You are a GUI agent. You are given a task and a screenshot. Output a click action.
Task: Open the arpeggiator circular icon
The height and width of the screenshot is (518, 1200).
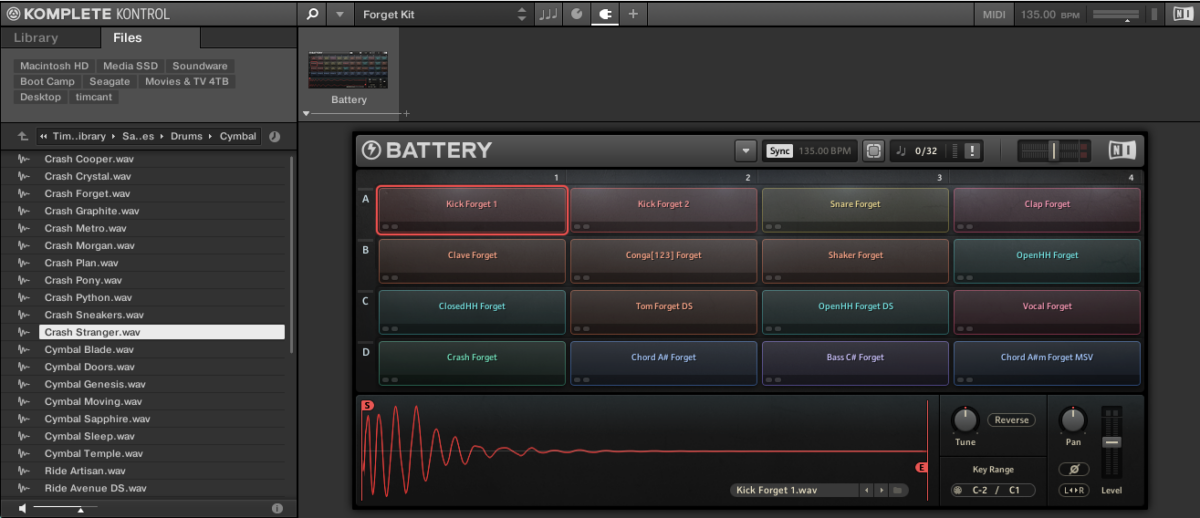coord(577,14)
